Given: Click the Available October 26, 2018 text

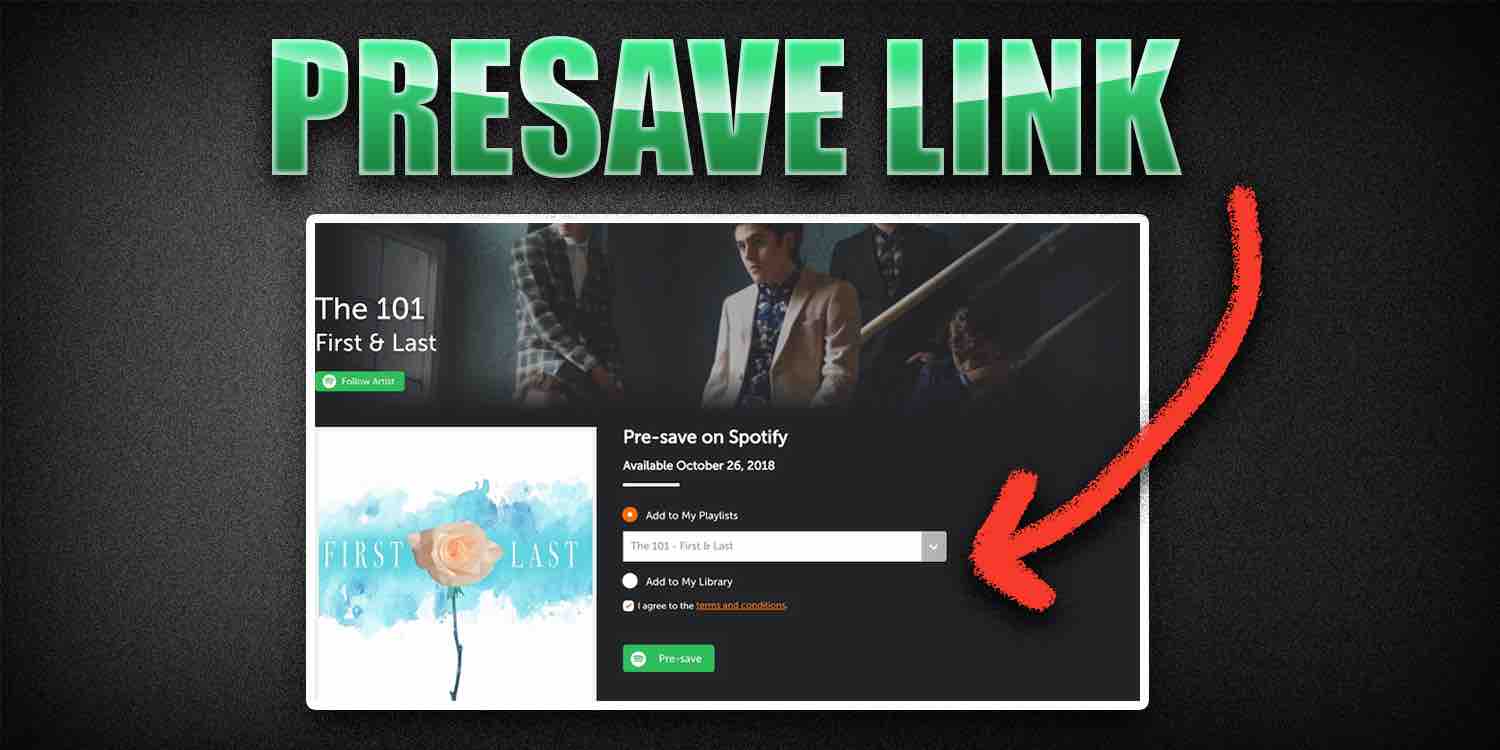Looking at the screenshot, I should click(x=699, y=466).
